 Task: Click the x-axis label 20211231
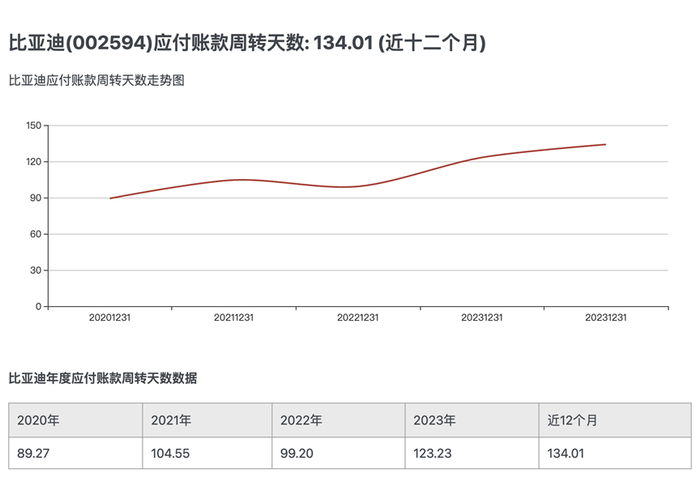click(x=233, y=317)
